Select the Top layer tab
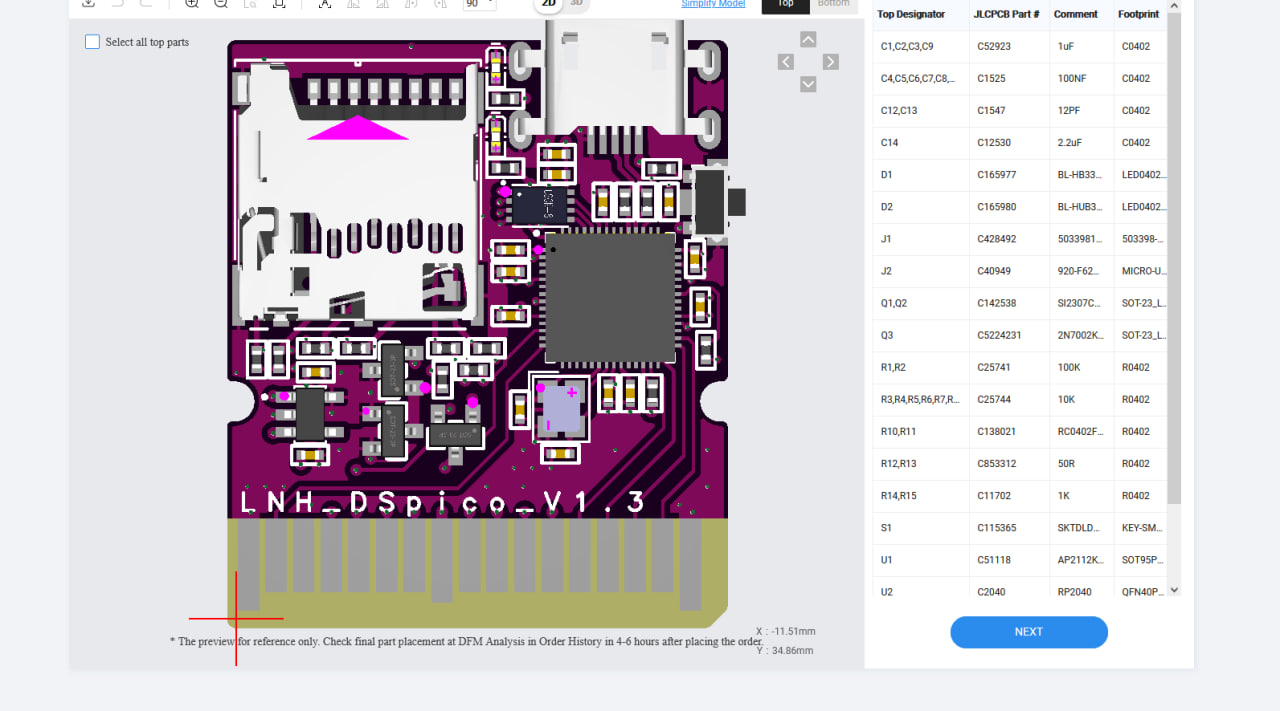 point(785,5)
